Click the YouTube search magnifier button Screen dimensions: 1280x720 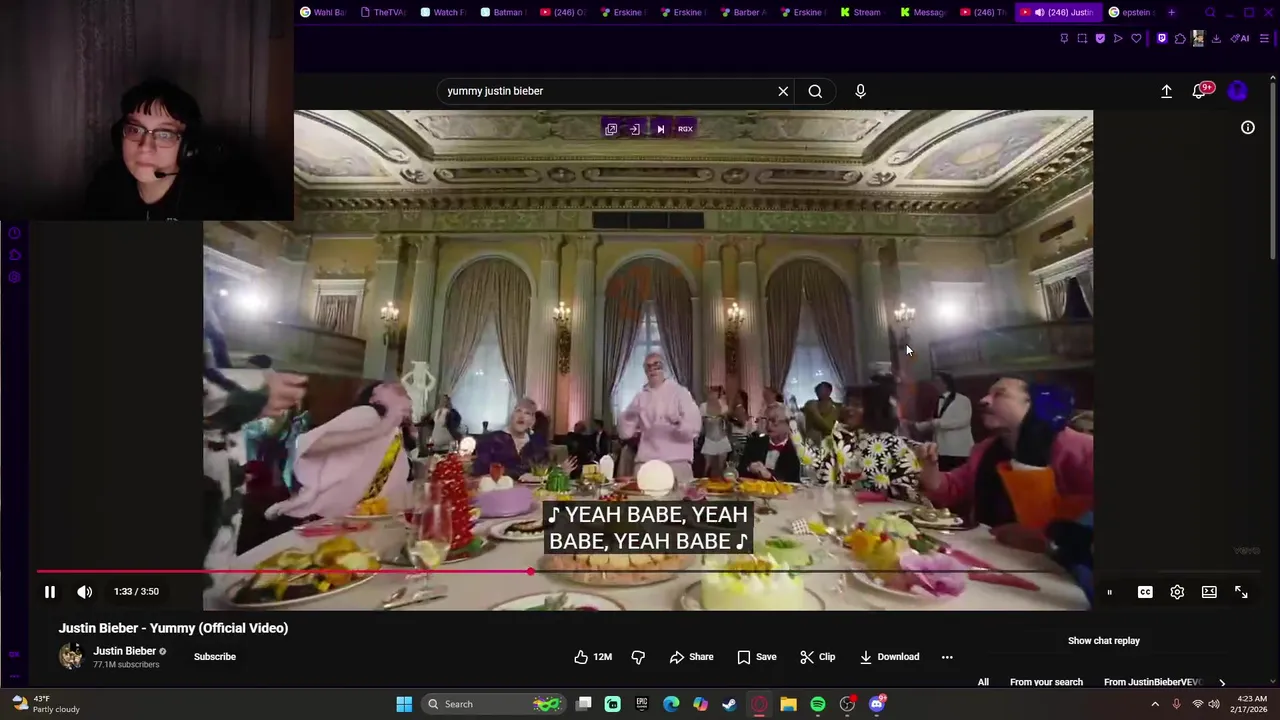pos(815,91)
